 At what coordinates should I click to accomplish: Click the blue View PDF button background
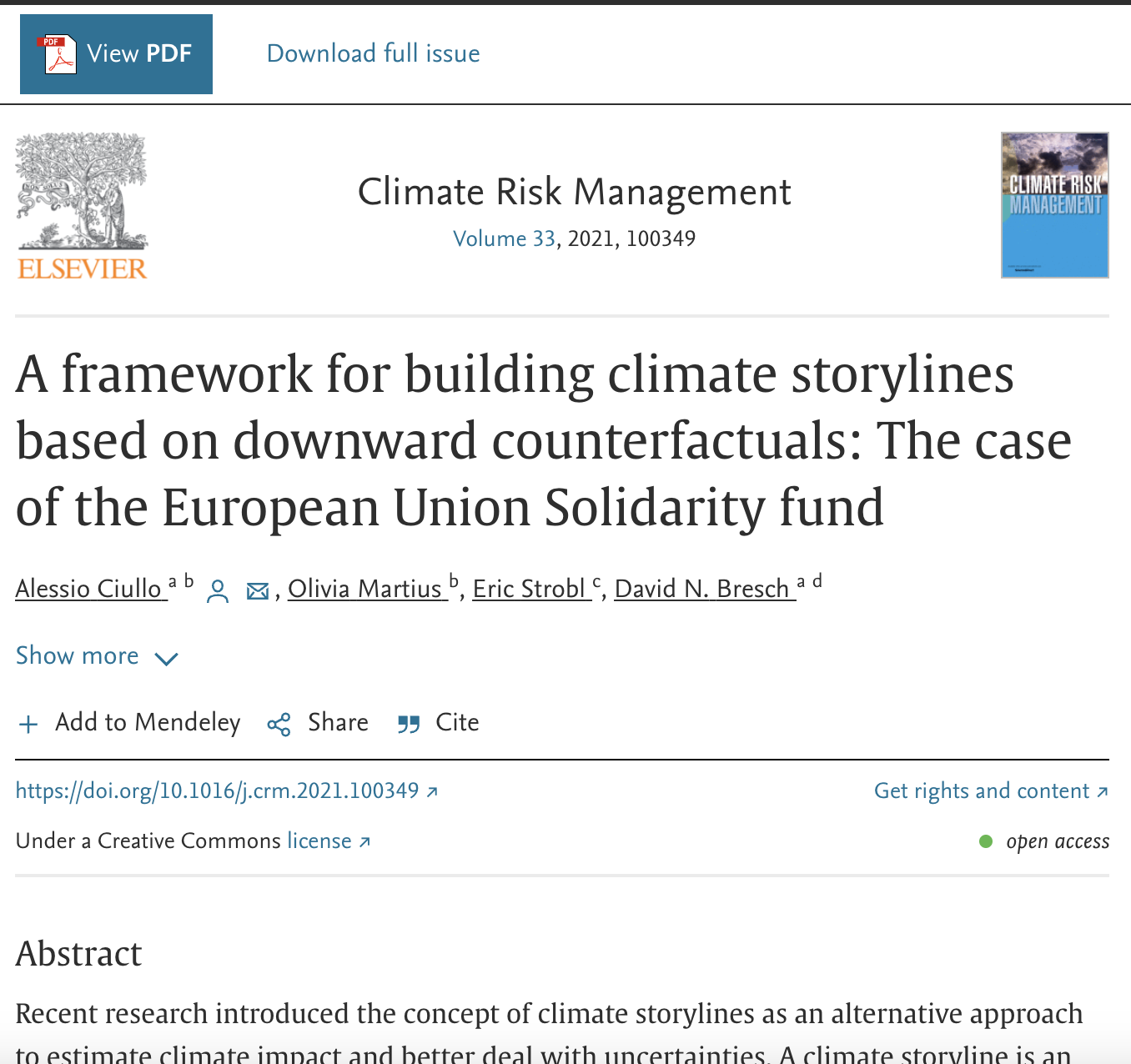point(116,53)
